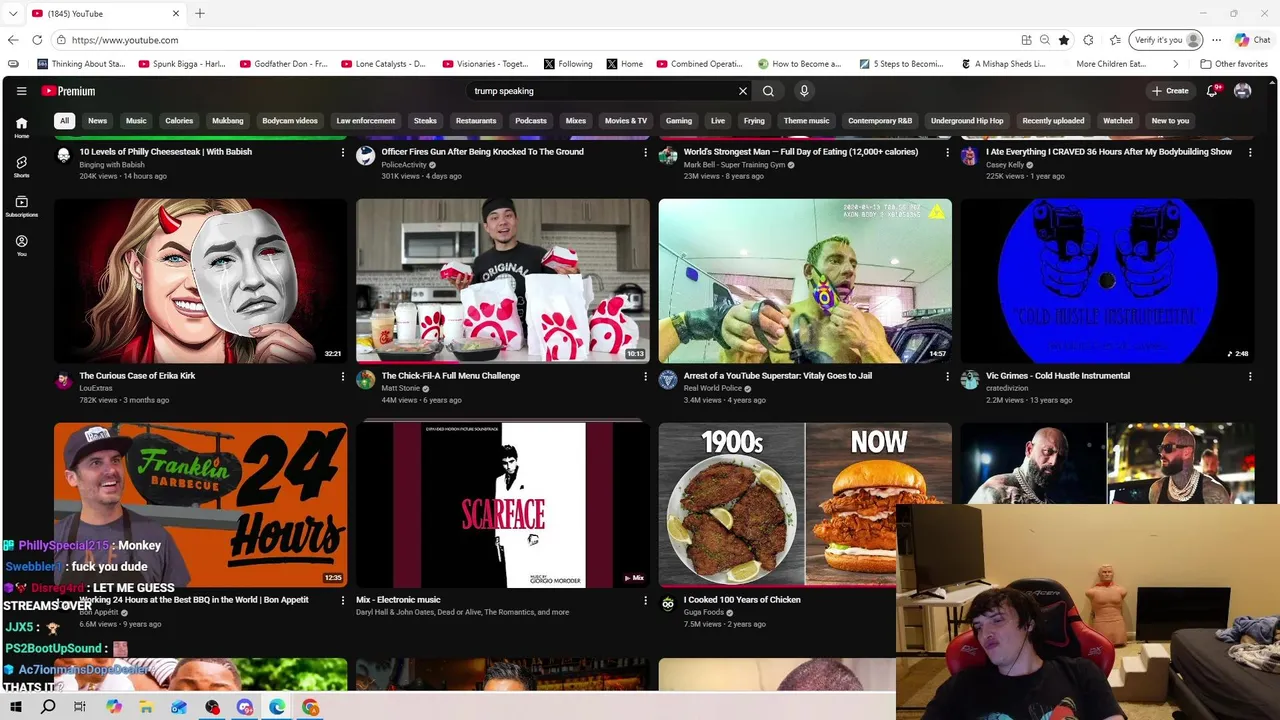Open Shorts from the sidebar

(x=21, y=166)
